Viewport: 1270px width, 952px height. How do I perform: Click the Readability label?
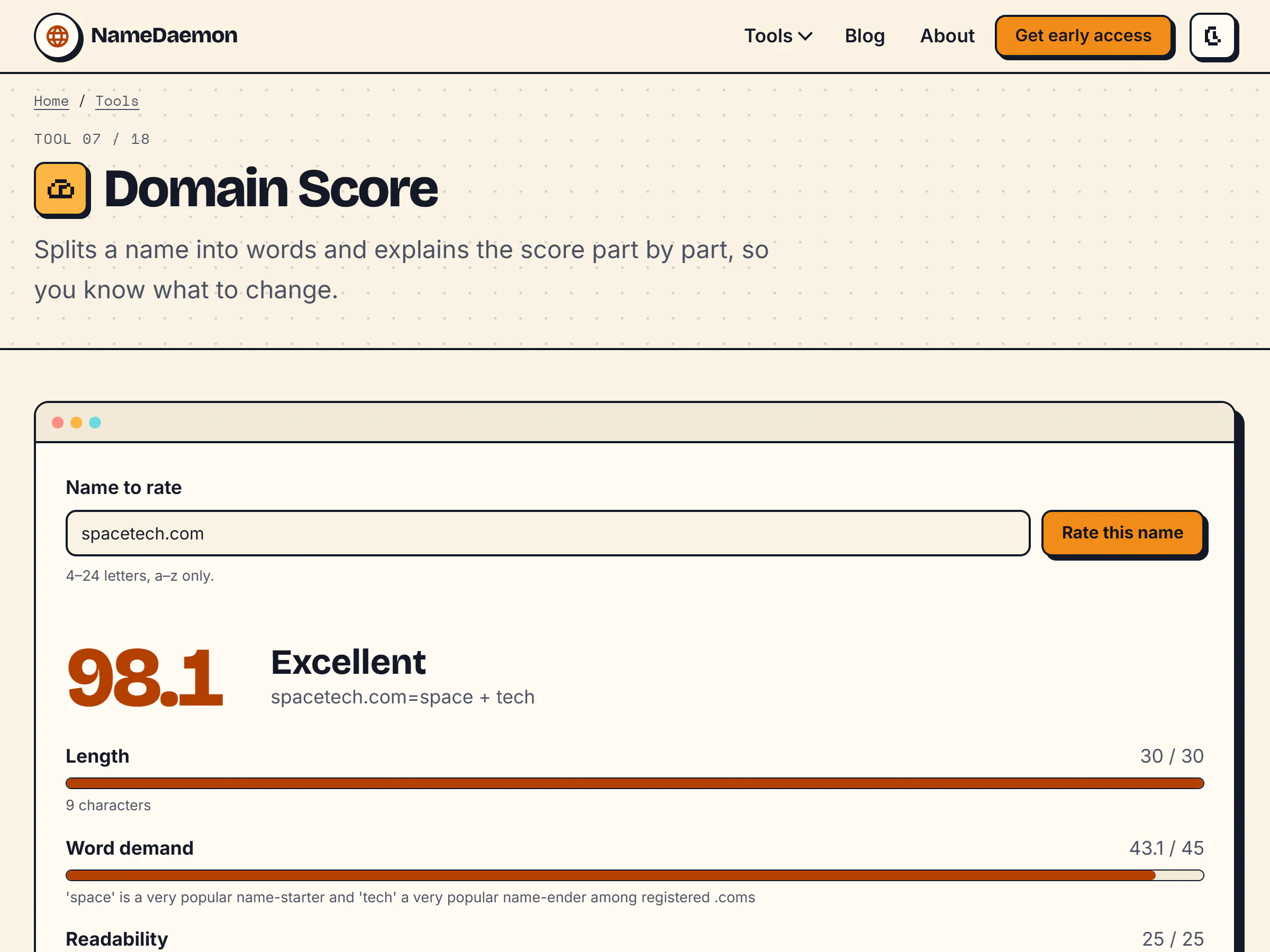pyautogui.click(x=117, y=939)
